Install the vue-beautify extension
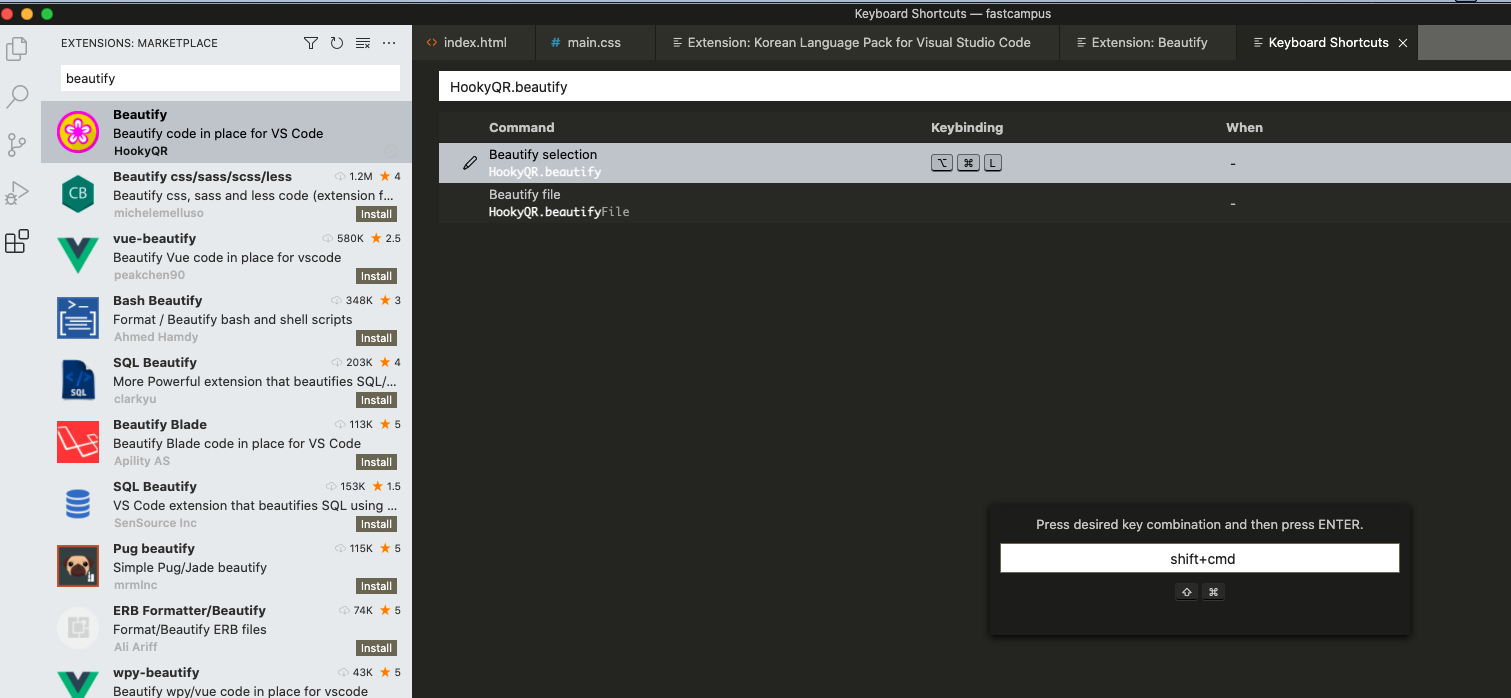Image resolution: width=1511 pixels, height=698 pixels. point(376,276)
